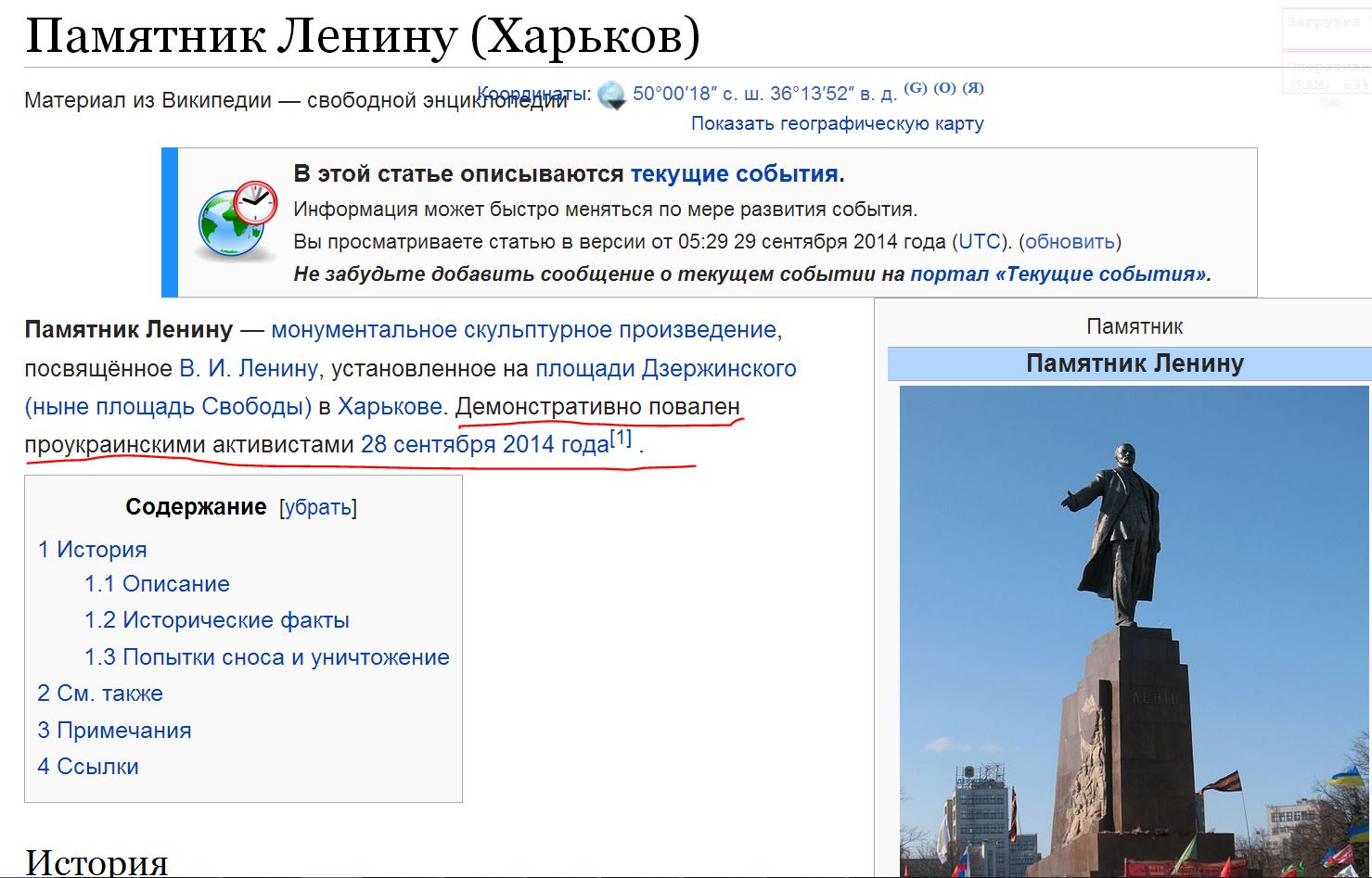Screen dimensions: 1372x878
Task: Open the (O) map link
Action: pyautogui.click(x=944, y=88)
